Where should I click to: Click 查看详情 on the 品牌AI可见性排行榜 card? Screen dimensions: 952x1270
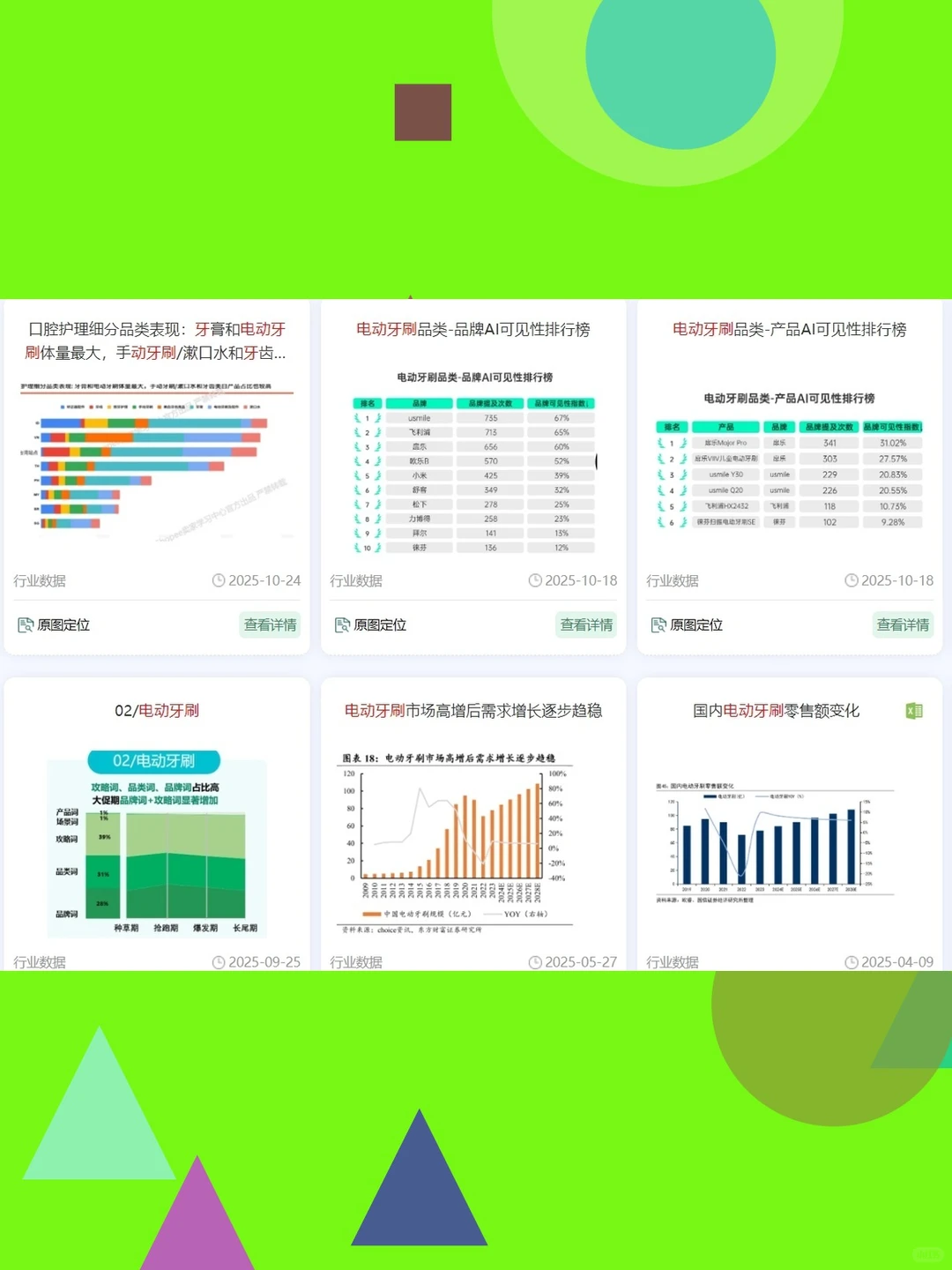587,624
